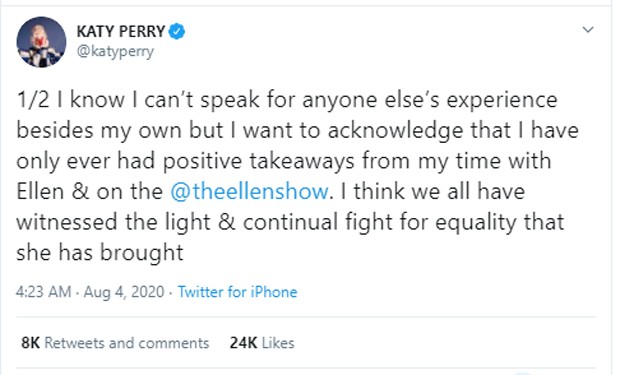
Task: Click the 8K retweet count number
Action: pos(30,343)
